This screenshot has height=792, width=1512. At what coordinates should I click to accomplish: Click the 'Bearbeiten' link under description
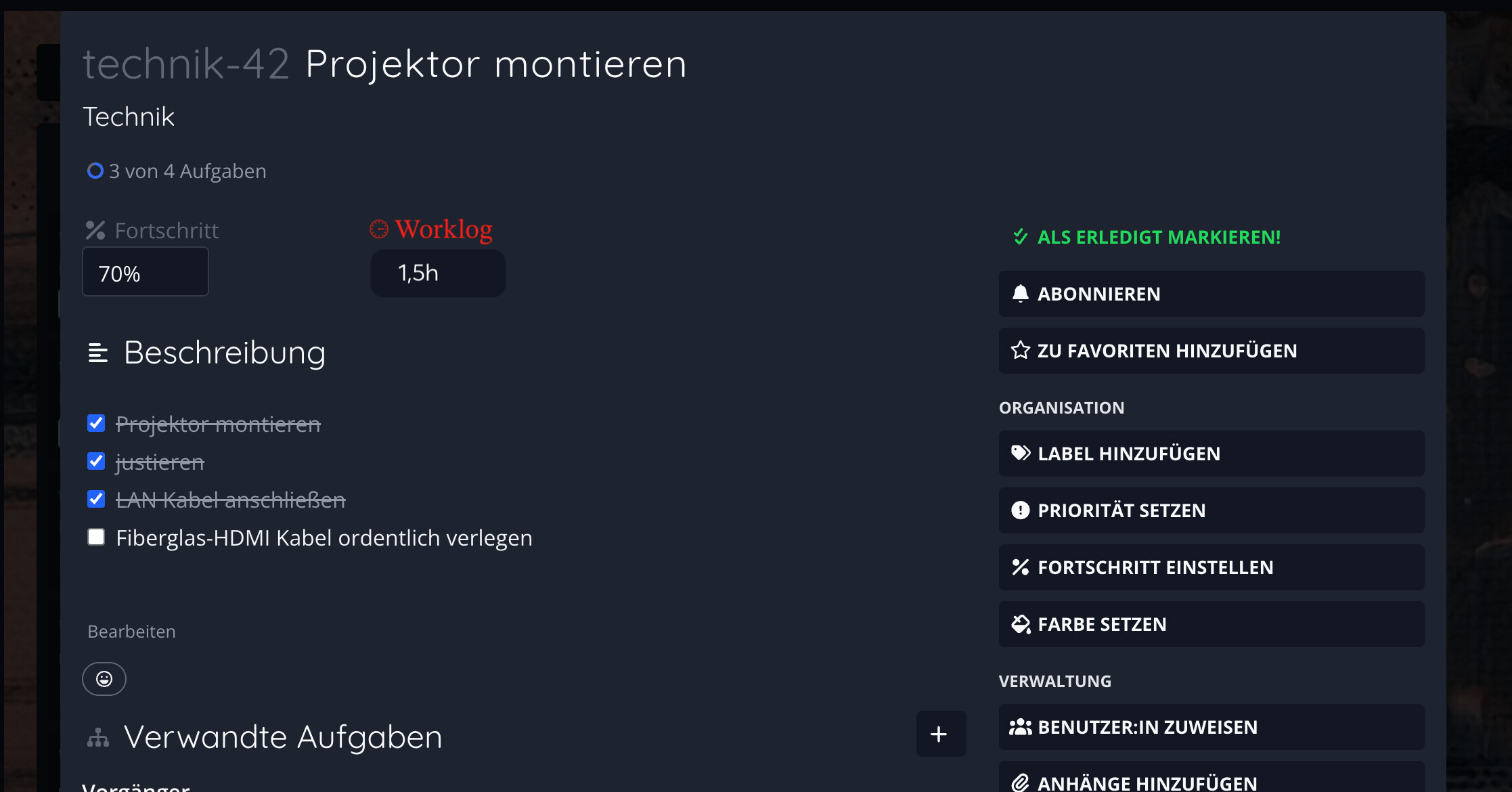[x=131, y=632]
